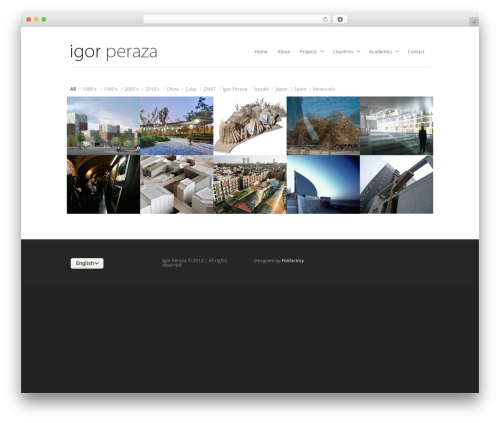Select the All filter
This screenshot has width=500, height=423.
73,89
